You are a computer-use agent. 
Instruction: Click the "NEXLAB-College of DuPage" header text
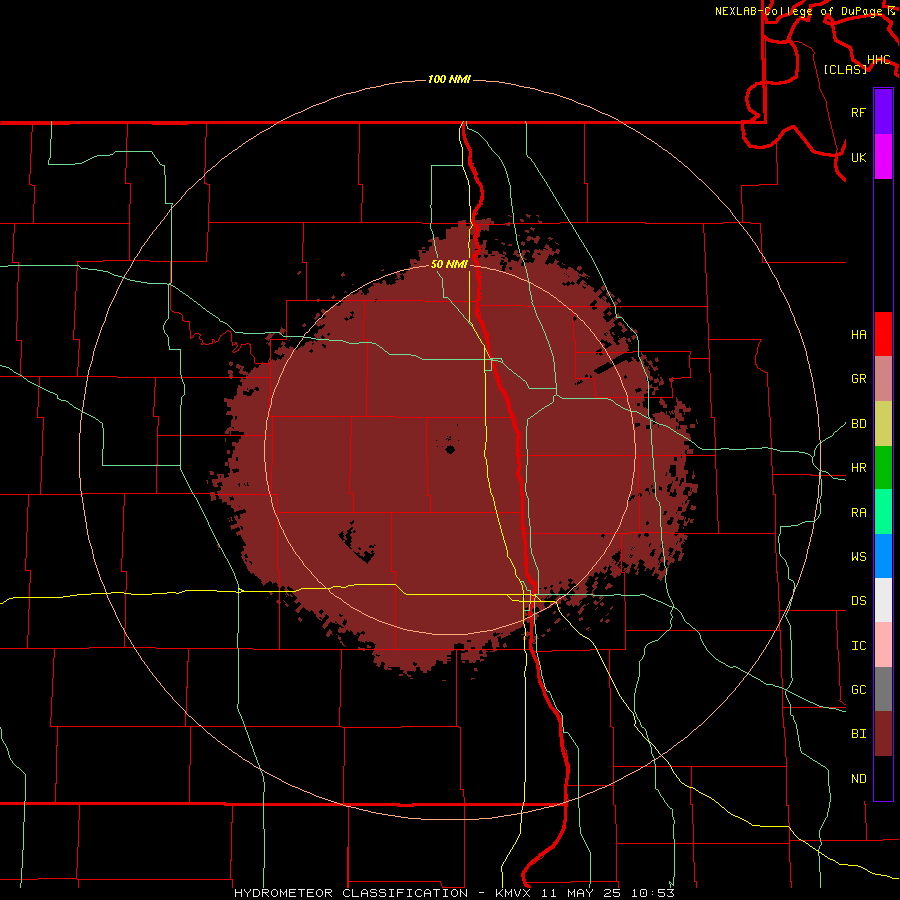click(798, 11)
